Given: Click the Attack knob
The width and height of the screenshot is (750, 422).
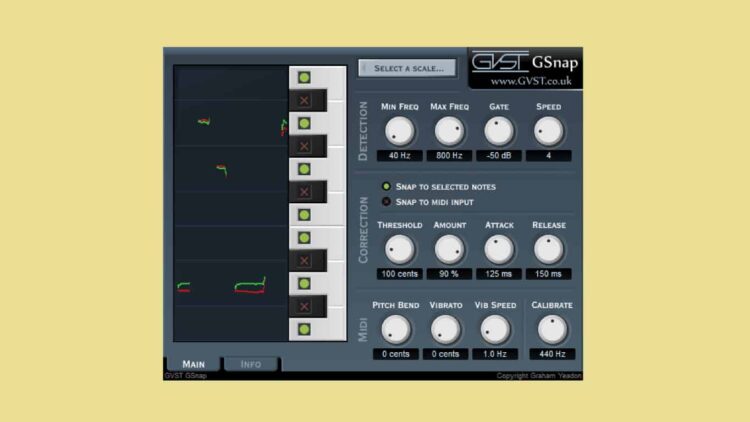Looking at the screenshot, I should (x=499, y=249).
